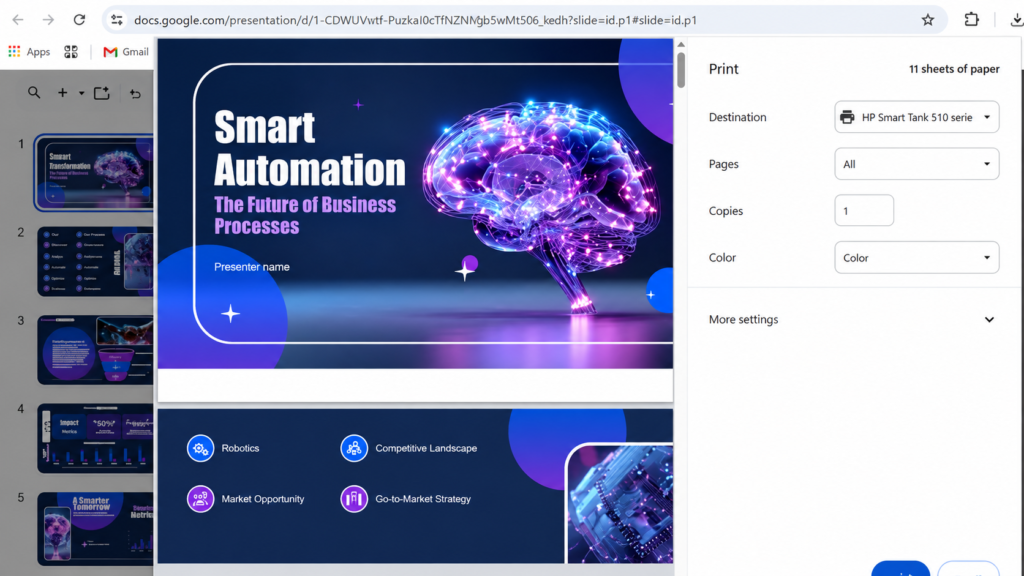
Task: Click the browser back arrow
Action: tap(18, 20)
